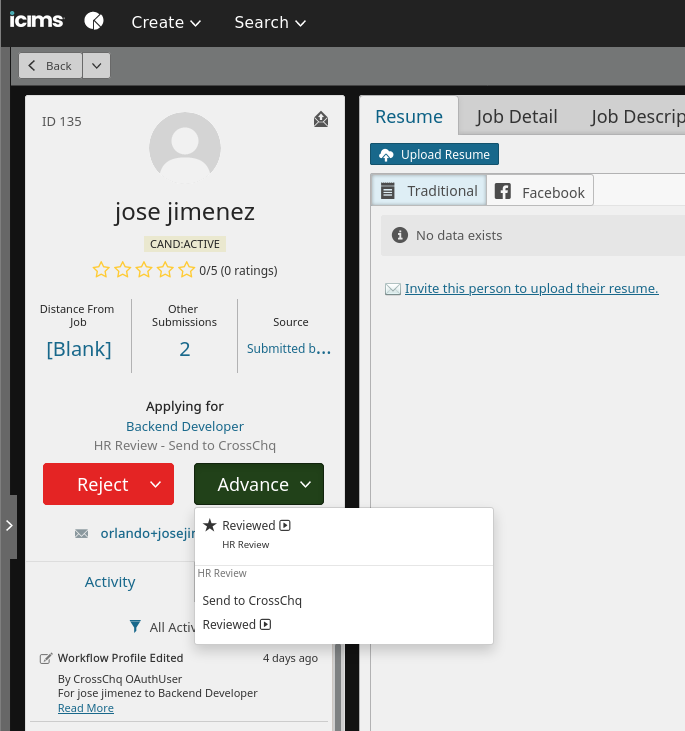Image resolution: width=685 pixels, height=731 pixels.
Task: Select the Facebook resume view tab
Action: (x=540, y=192)
